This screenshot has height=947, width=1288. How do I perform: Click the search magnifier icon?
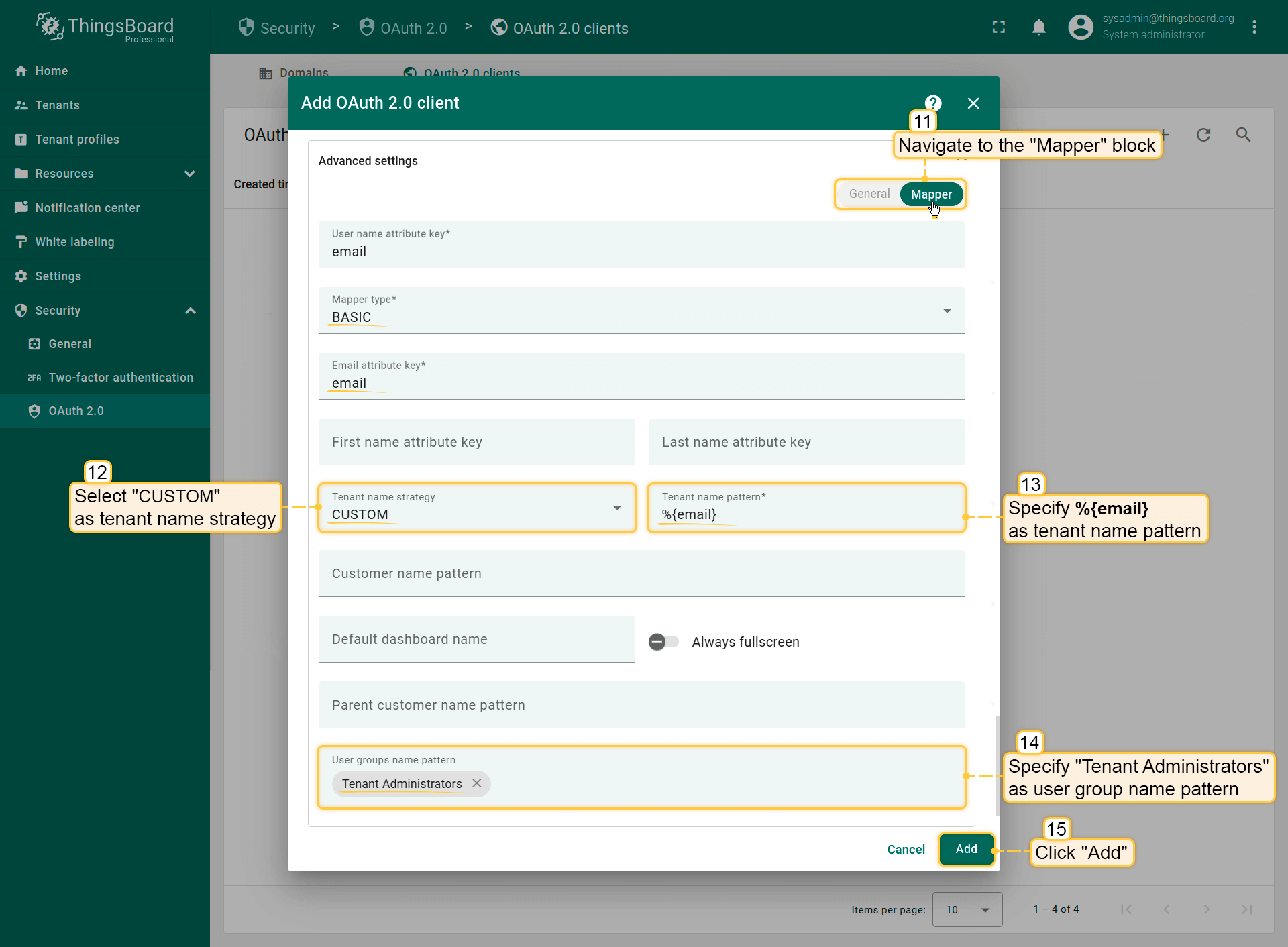pos(1243,135)
